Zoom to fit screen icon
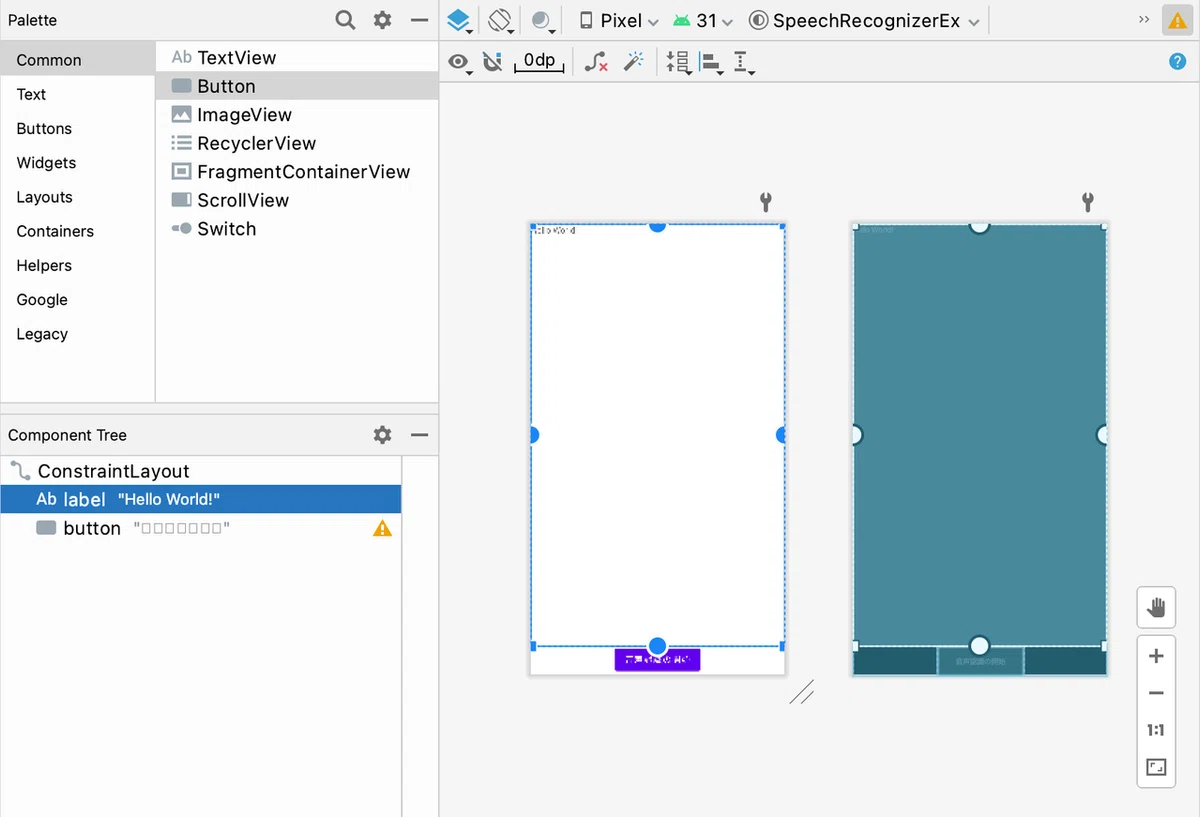 1156,767
